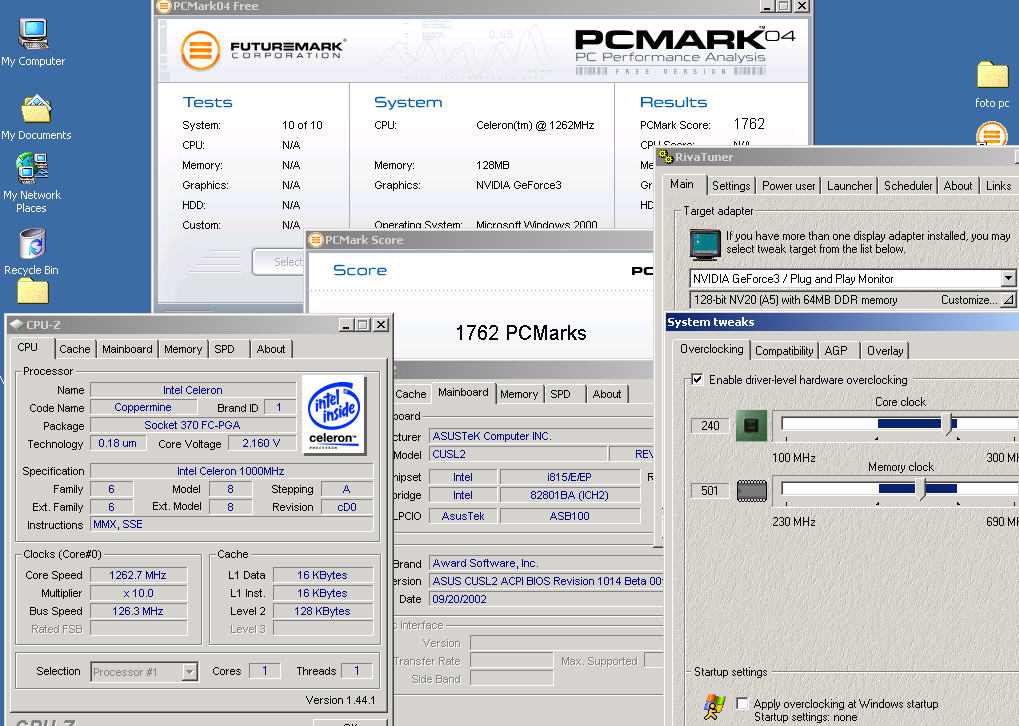Switch to front CPU-Z Mainboard tab
The width and height of the screenshot is (1019, 726).
[127, 349]
